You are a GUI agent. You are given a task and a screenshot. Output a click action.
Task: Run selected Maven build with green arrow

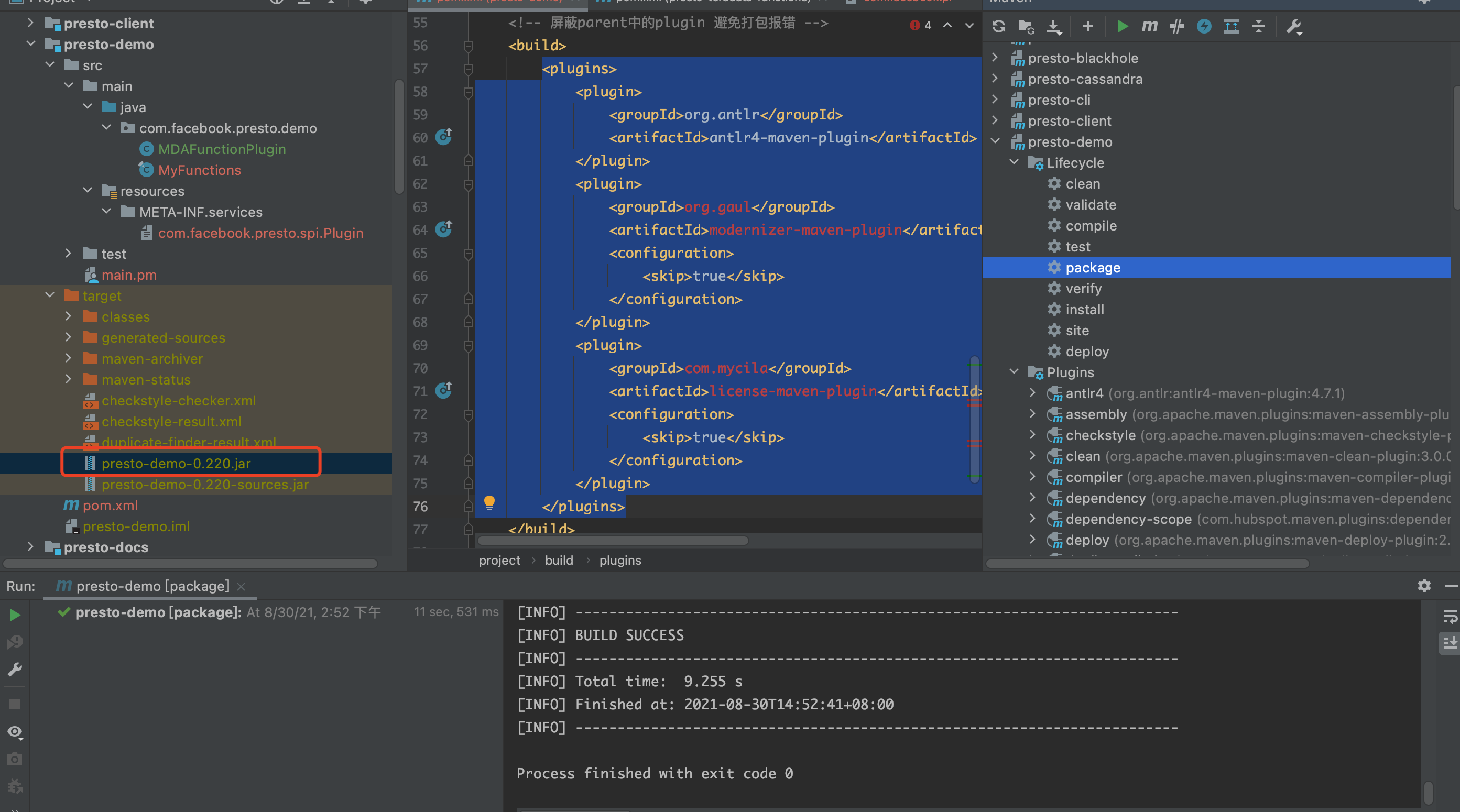coord(1121,26)
